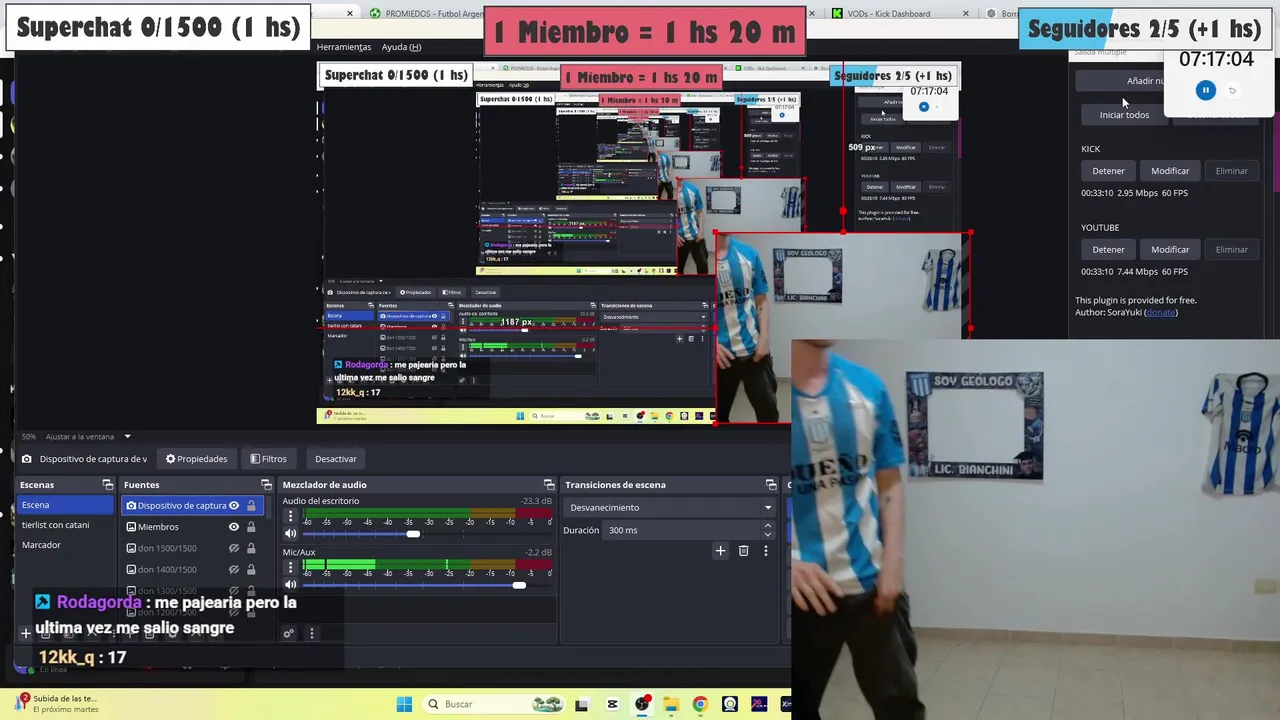1280x720 pixels.
Task: Open the Ayuda menu
Action: coord(401,47)
